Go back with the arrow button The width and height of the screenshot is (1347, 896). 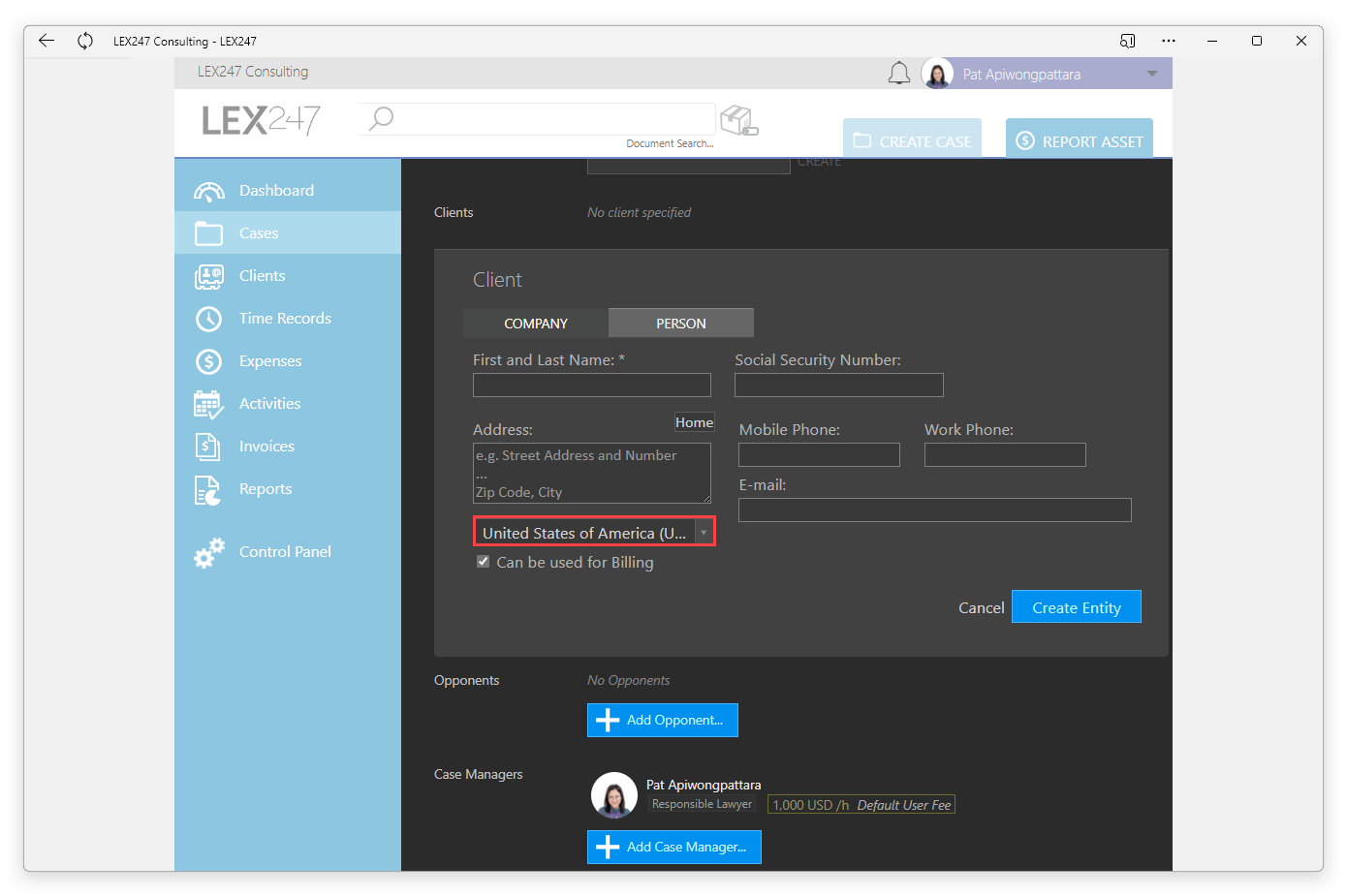pos(47,41)
